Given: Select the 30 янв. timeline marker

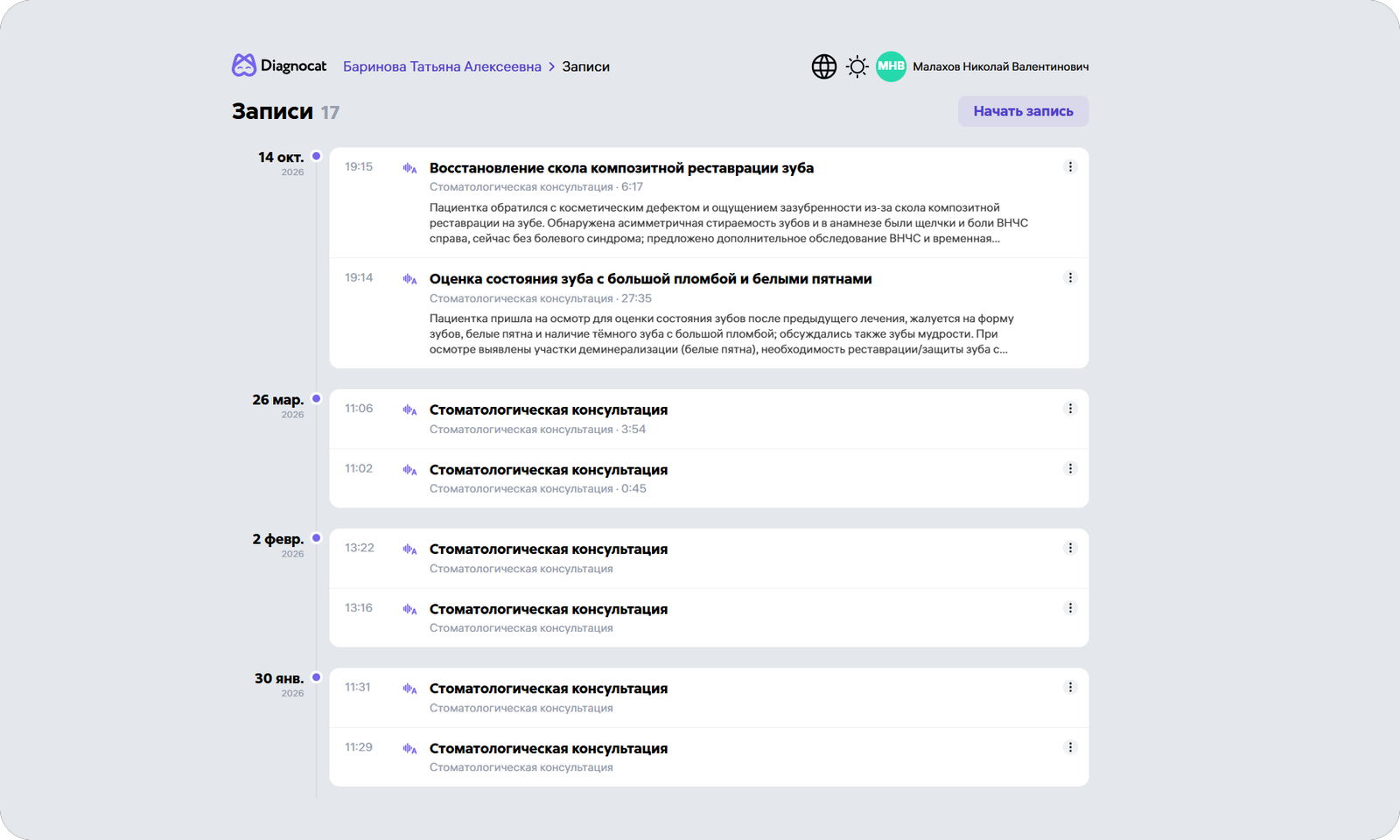Looking at the screenshot, I should [x=317, y=677].
